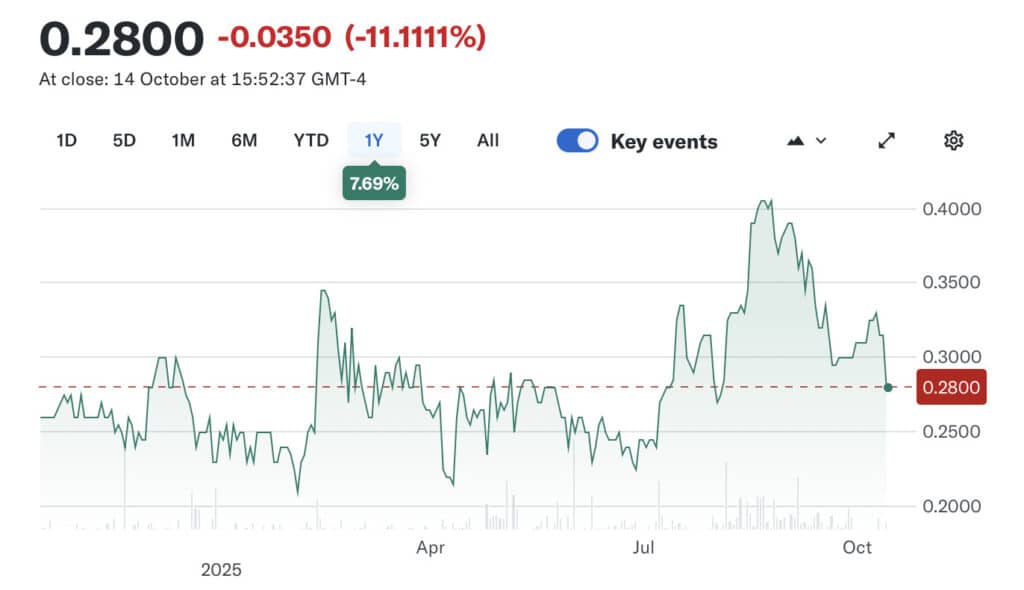The height and width of the screenshot is (590, 1024).
Task: Expand the chart to full screen
Action: click(886, 141)
